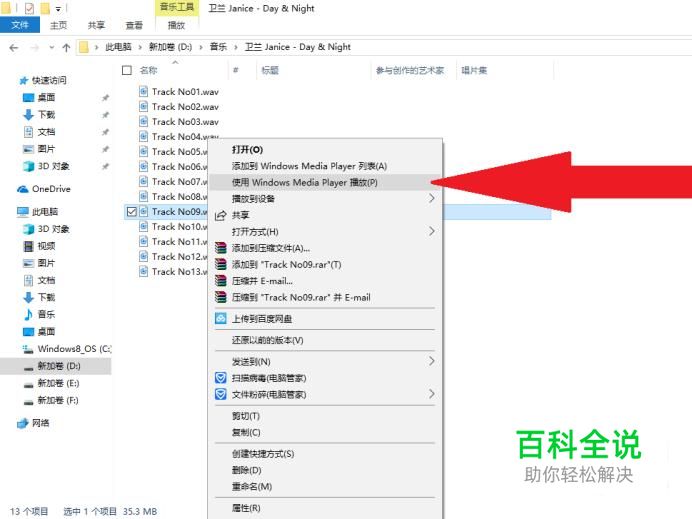Choose 剪切(T) in context menu

pyautogui.click(x=325, y=416)
